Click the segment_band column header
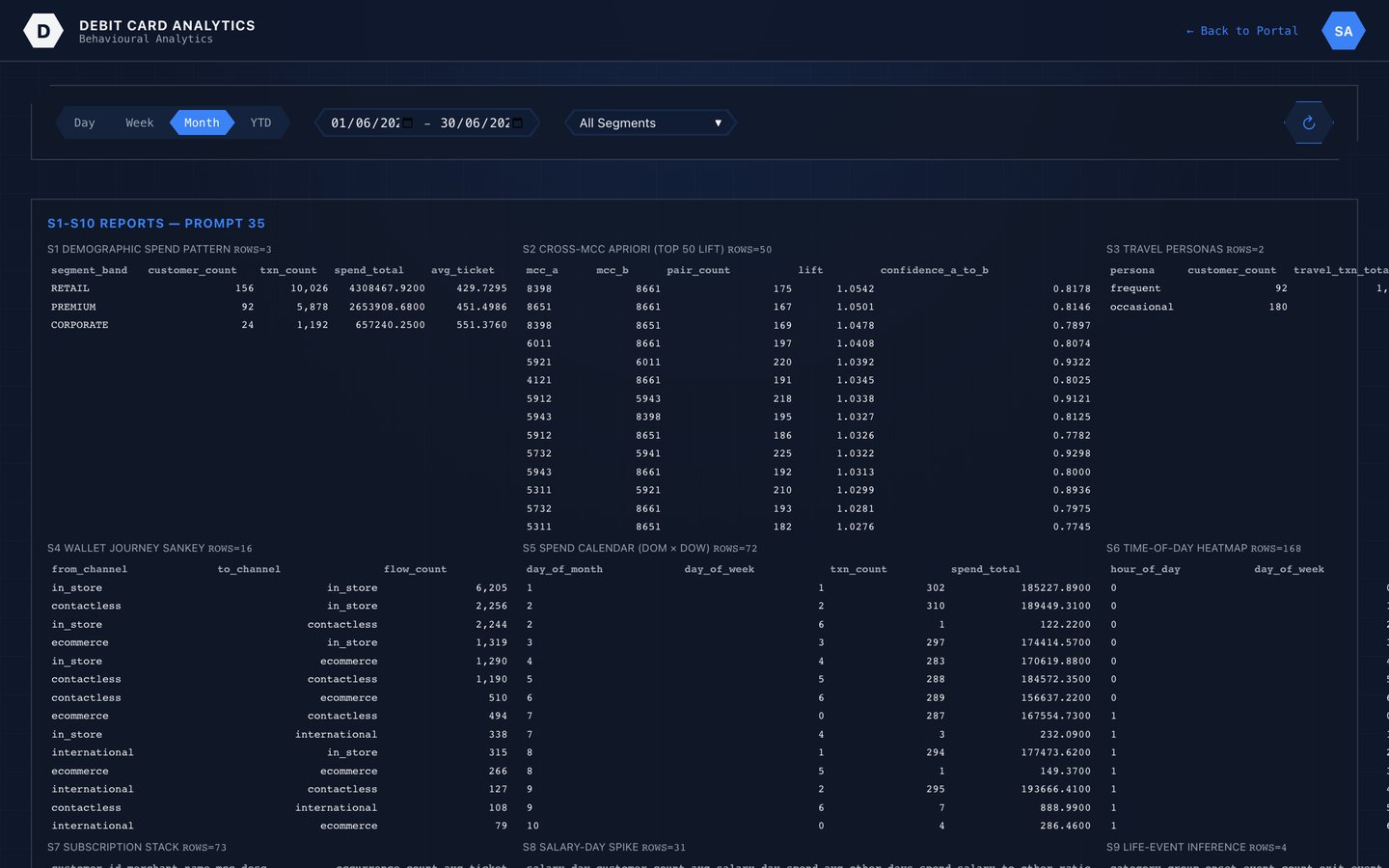Image resolution: width=1389 pixels, height=868 pixels. click(x=89, y=270)
